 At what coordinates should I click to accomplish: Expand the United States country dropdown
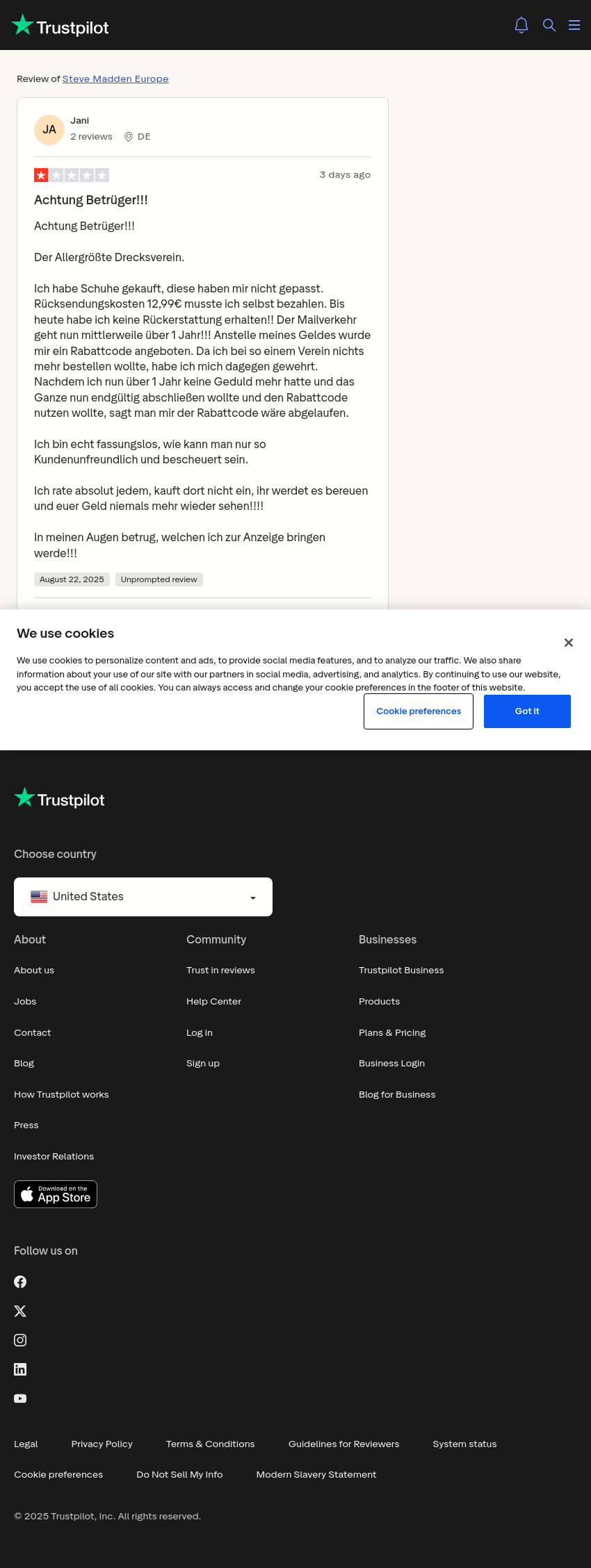click(143, 897)
